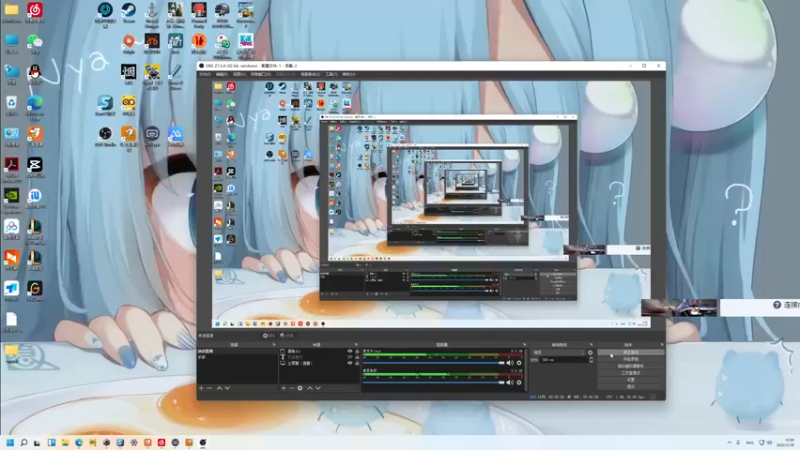The image size is (800, 450).
Task: Open scene transition type dropdown
Action: click(559, 353)
